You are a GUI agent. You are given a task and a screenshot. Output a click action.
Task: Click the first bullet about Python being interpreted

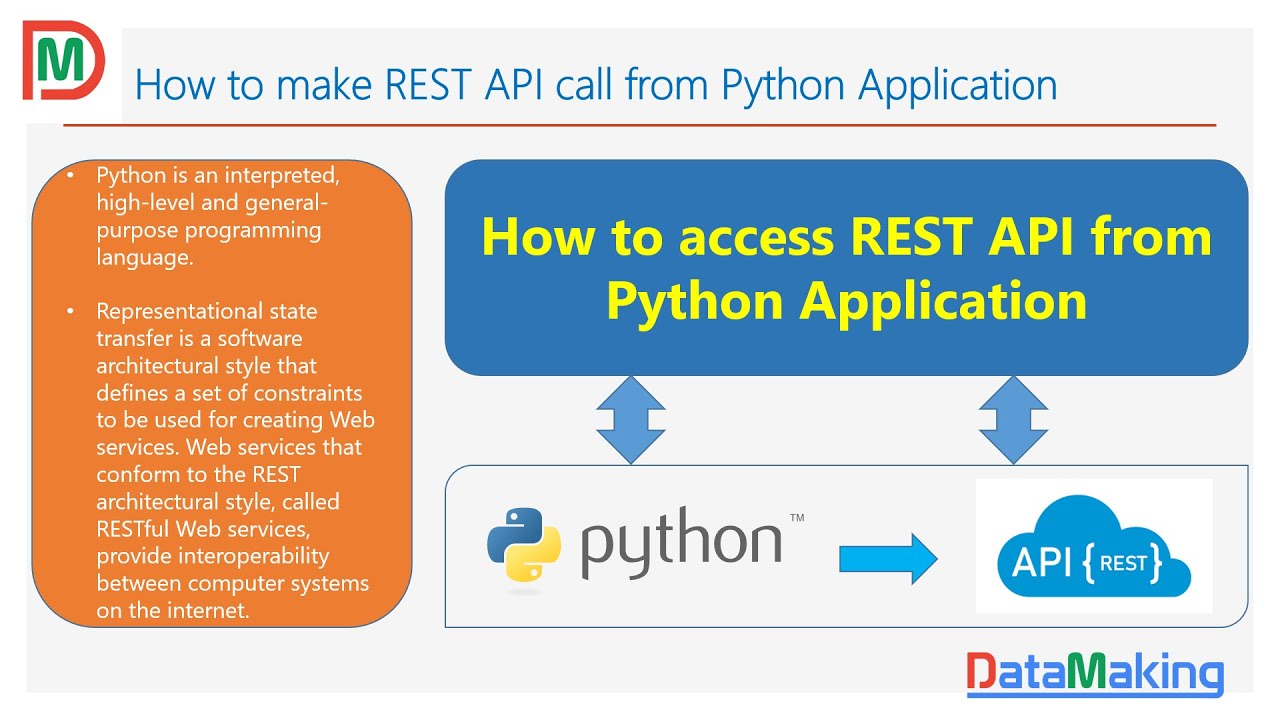(220, 216)
